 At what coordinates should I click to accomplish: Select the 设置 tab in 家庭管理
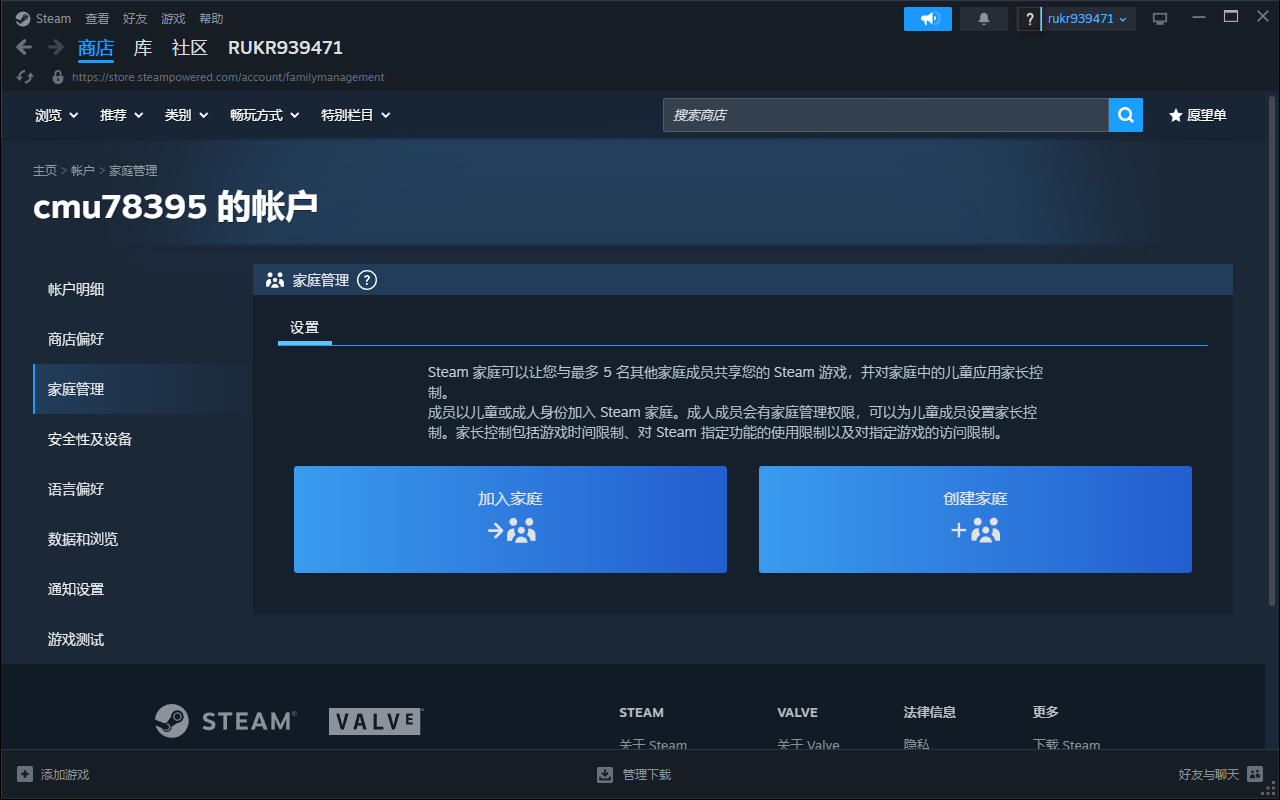click(x=304, y=328)
